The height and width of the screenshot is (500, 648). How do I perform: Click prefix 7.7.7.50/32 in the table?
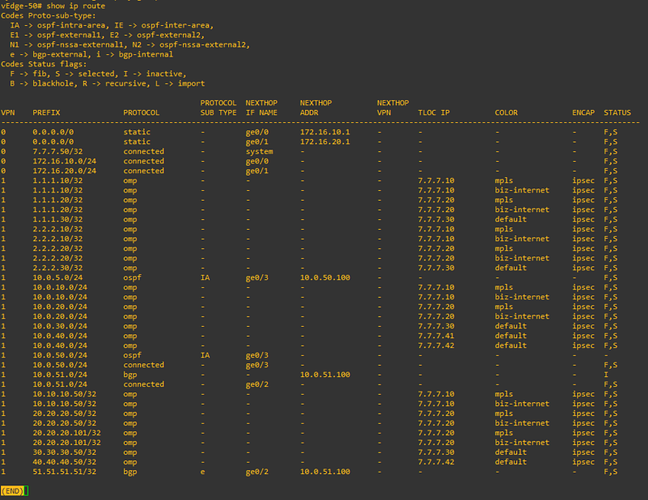[57, 151]
